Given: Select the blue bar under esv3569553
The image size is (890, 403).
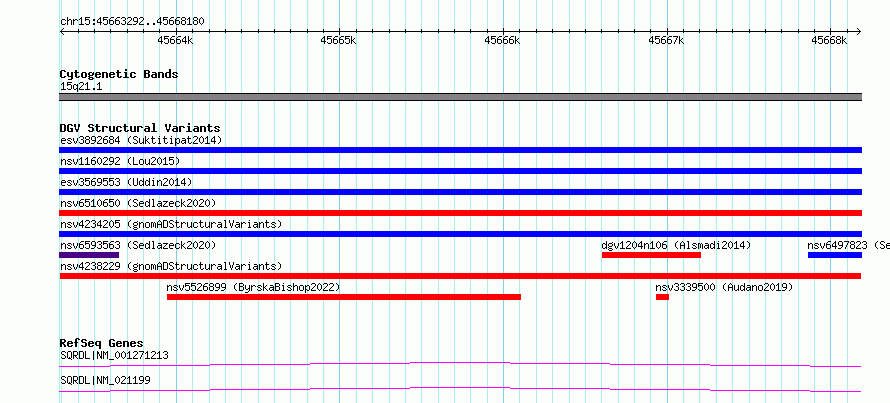Looking at the screenshot, I should point(460,192).
